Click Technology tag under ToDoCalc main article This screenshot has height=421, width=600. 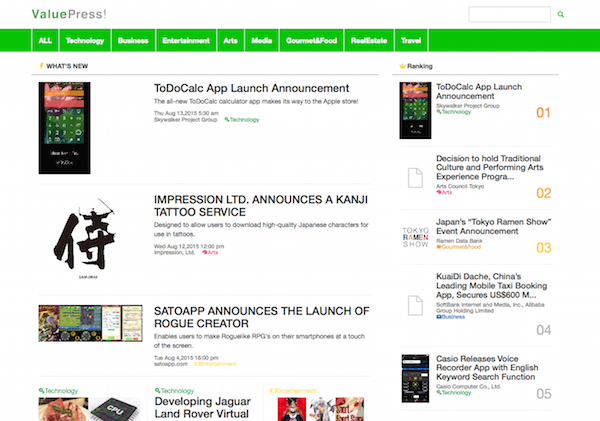(x=241, y=119)
